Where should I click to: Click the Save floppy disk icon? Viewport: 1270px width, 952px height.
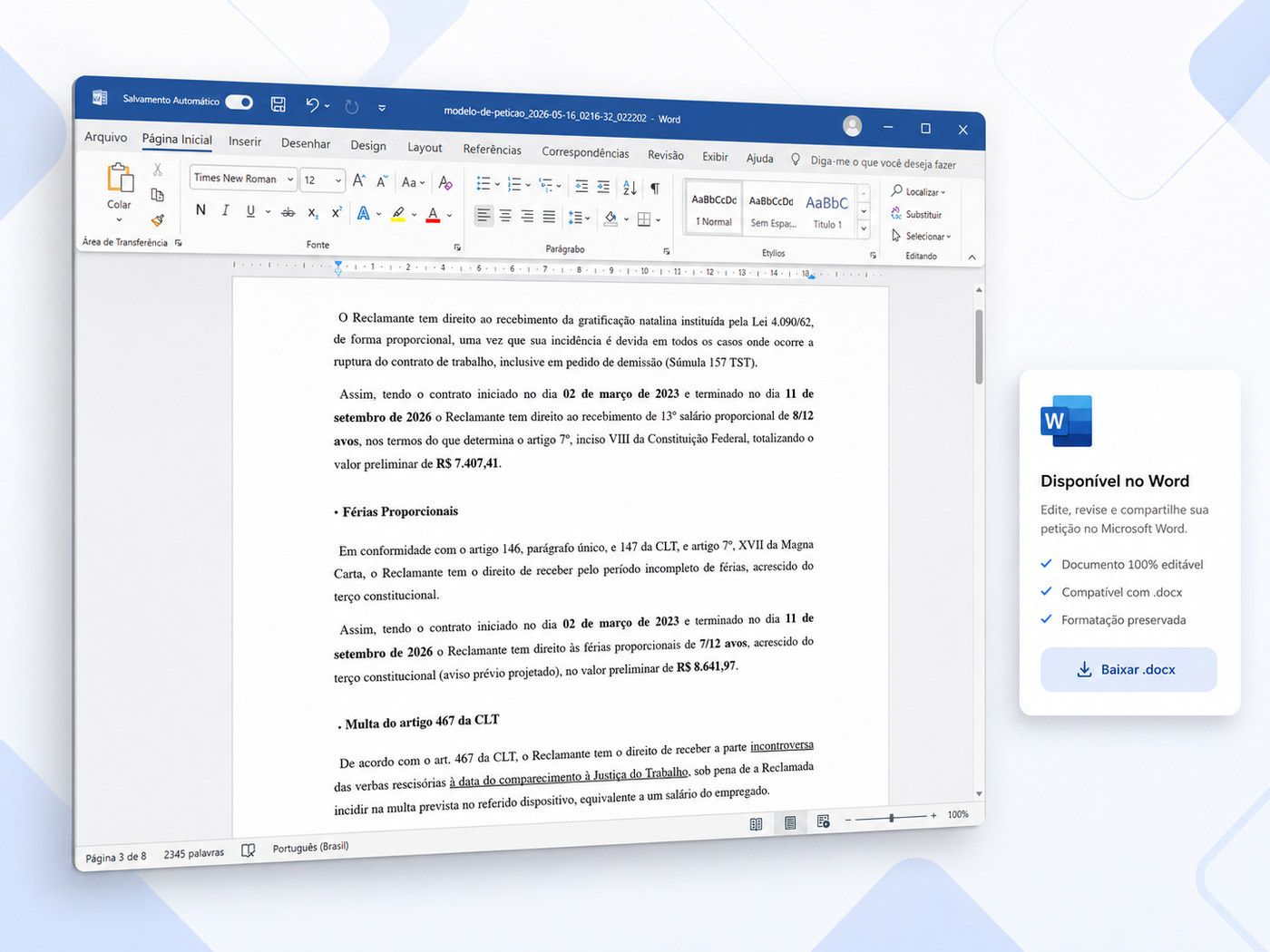point(278,104)
